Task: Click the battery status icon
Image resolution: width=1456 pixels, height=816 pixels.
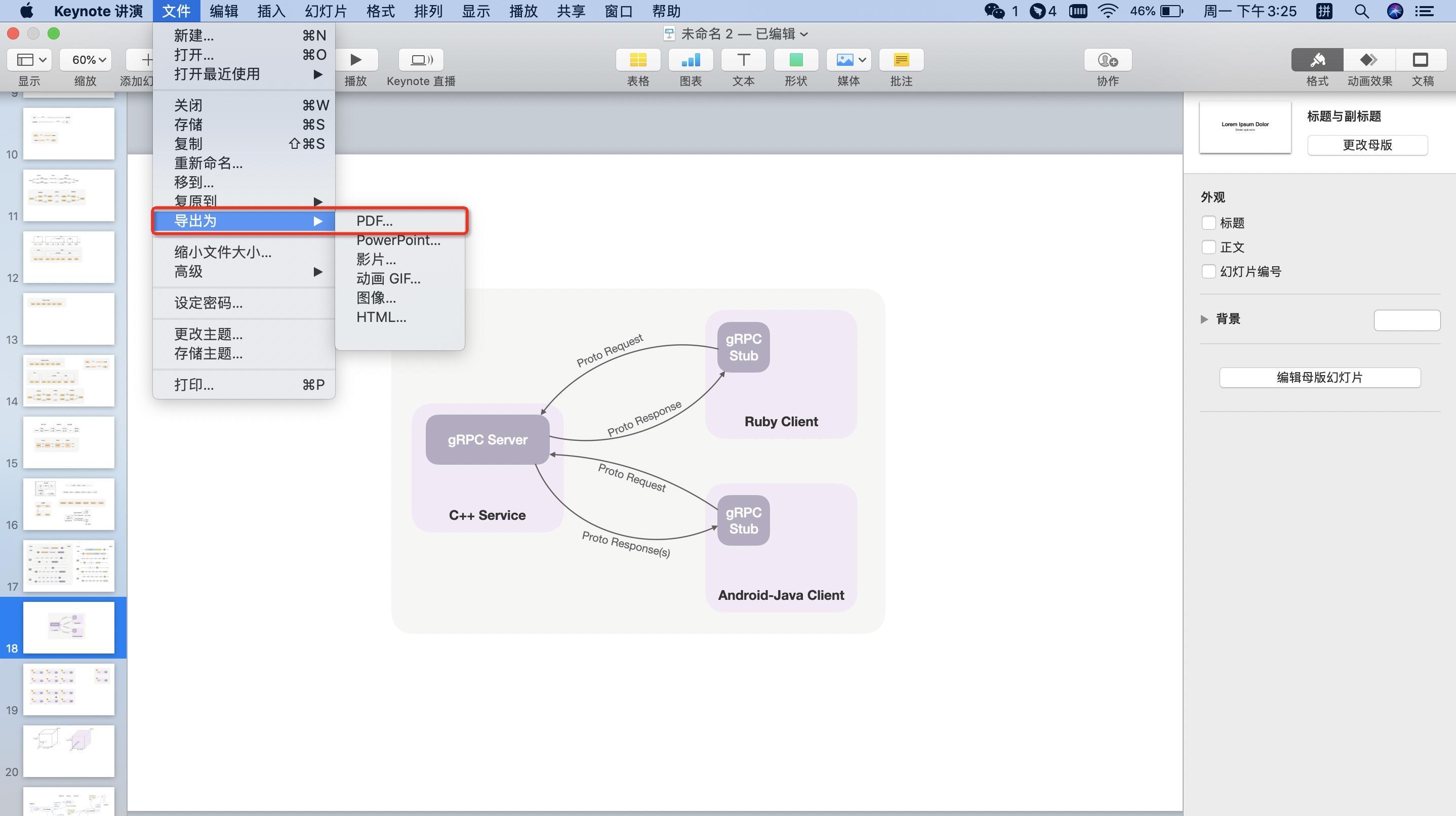Action: click(x=1171, y=11)
